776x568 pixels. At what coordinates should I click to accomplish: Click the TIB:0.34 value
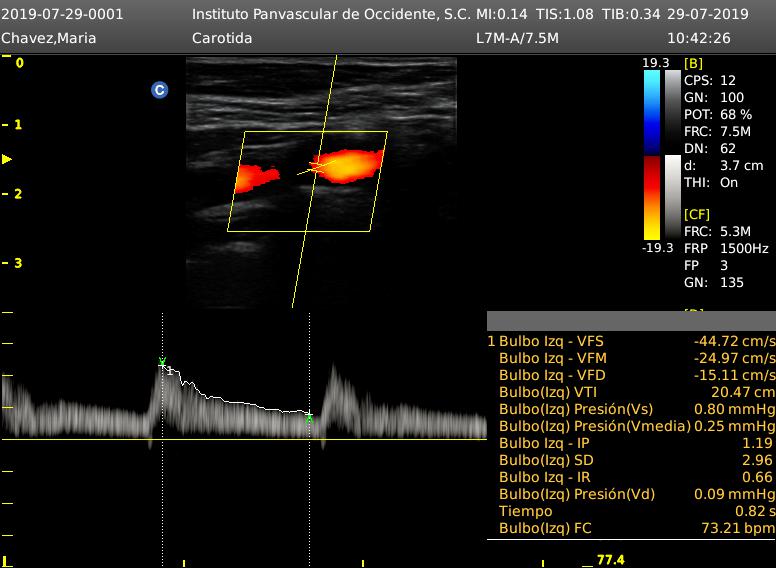coord(631,14)
